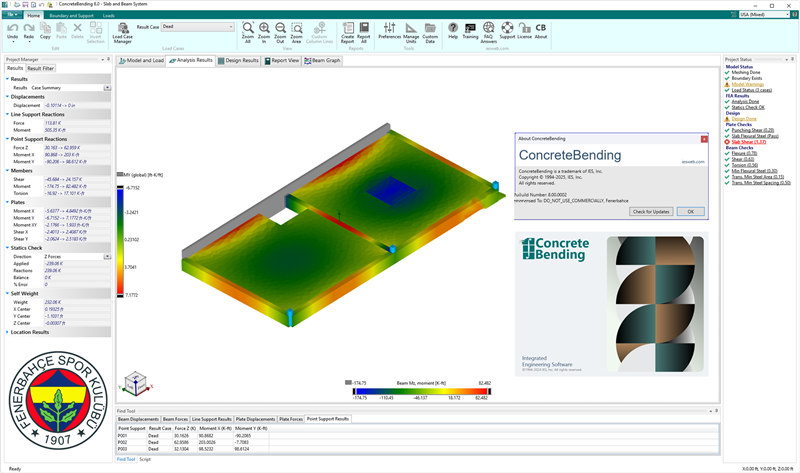Open FAQ Answers icon
This screenshot has width=800, height=473.
point(488,28)
